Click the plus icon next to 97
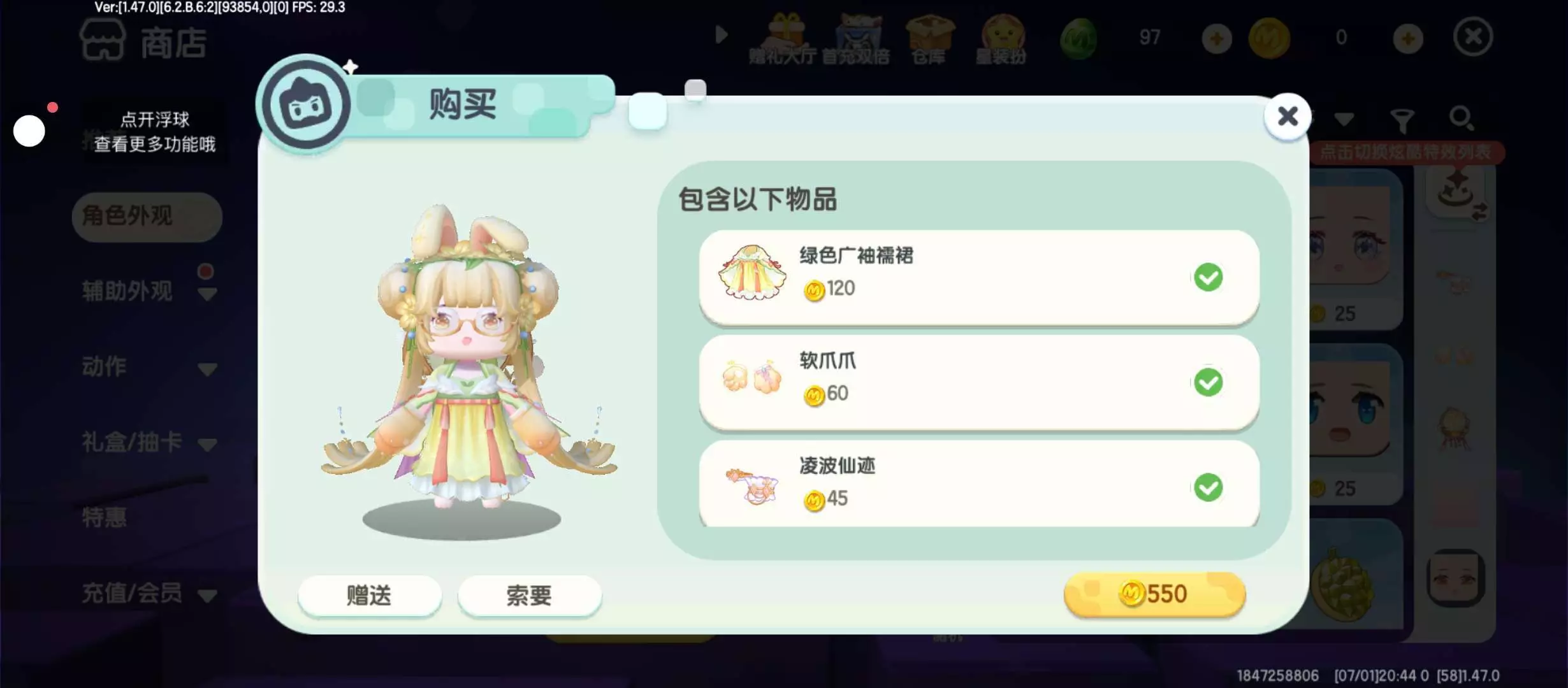 coord(1217,38)
